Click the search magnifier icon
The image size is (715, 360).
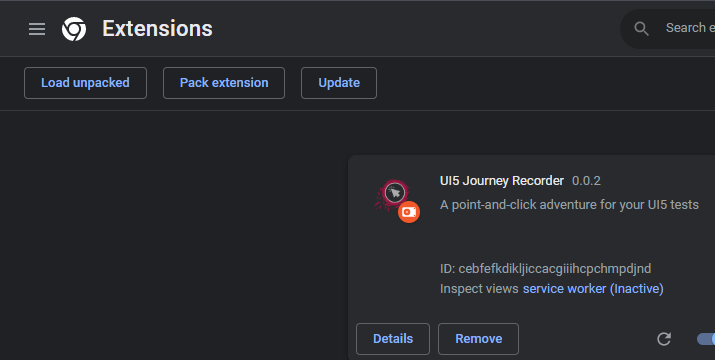click(x=641, y=29)
